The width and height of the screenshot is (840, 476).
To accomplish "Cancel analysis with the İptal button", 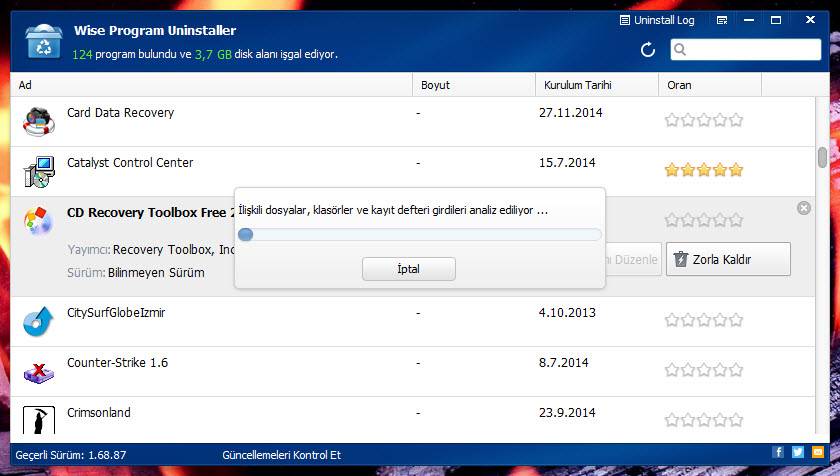I will pos(409,269).
